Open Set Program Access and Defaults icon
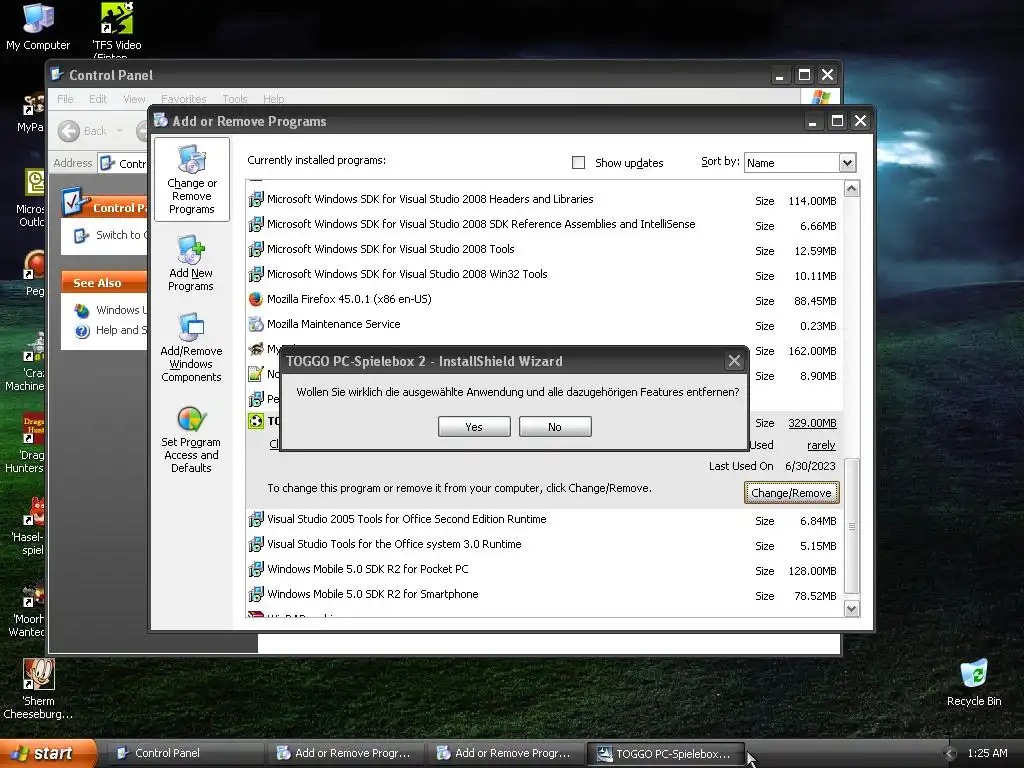 (x=191, y=440)
